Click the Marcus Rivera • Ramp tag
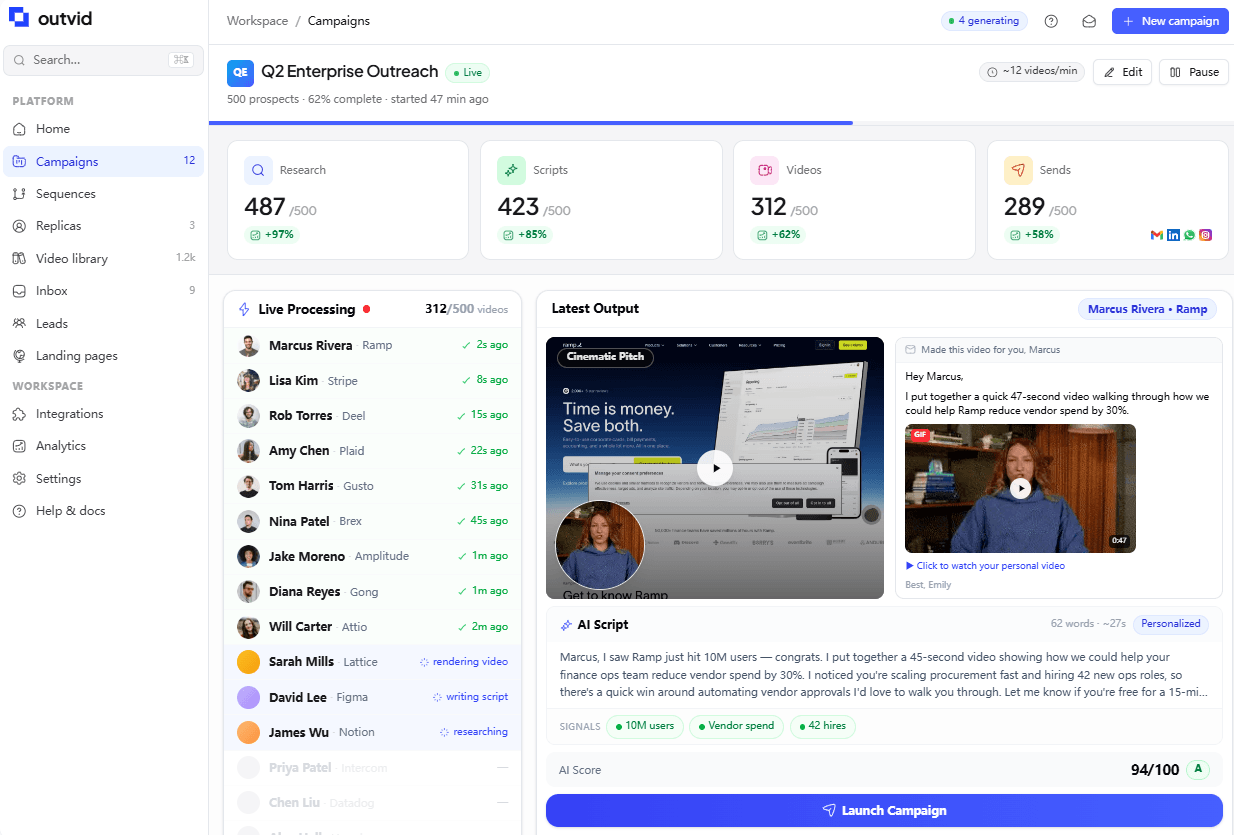The width and height of the screenshot is (1234, 835). pos(1147,309)
